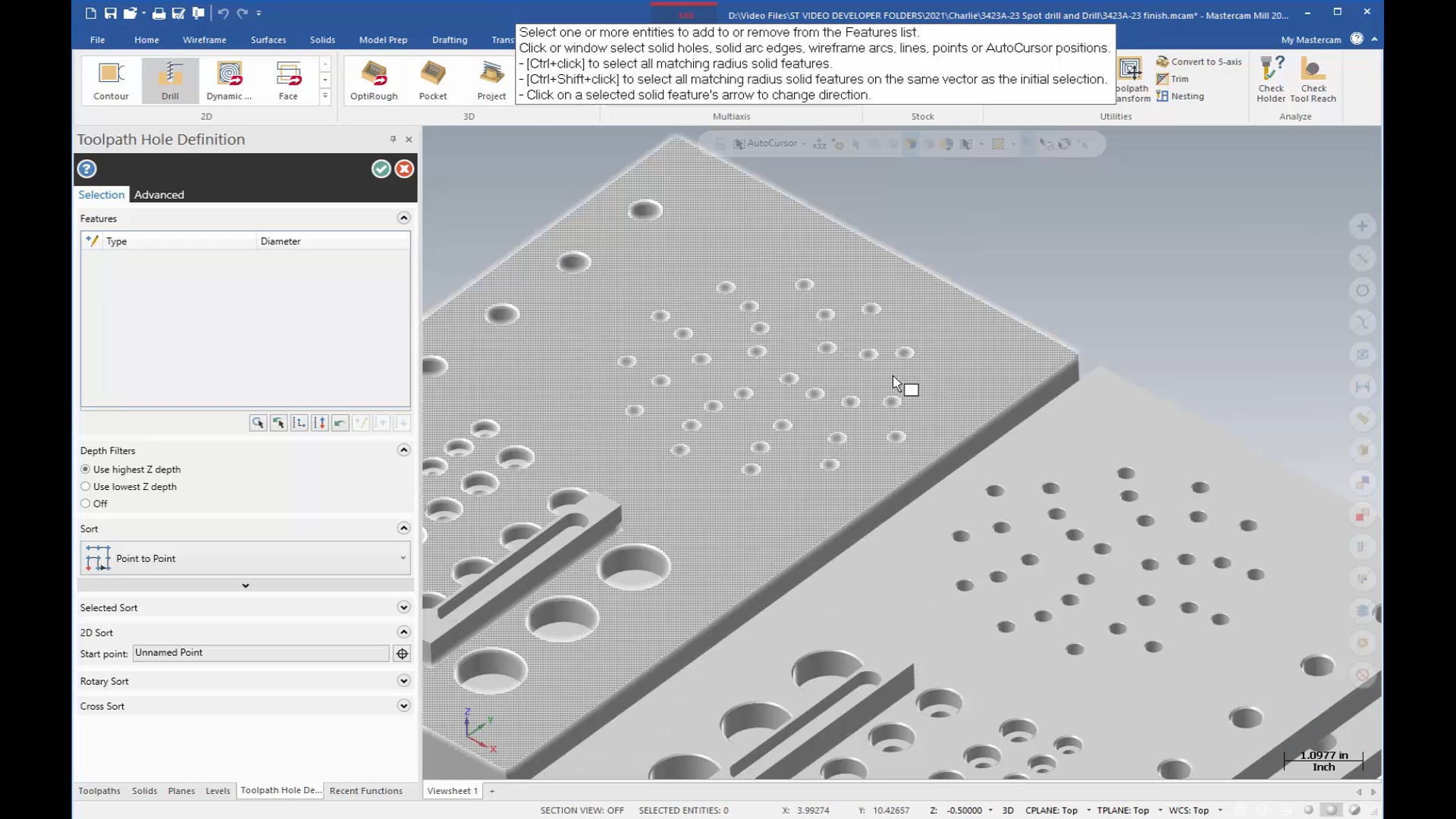This screenshot has width=1456, height=819.
Task: Open the Selection tab in panel
Action: 100,194
